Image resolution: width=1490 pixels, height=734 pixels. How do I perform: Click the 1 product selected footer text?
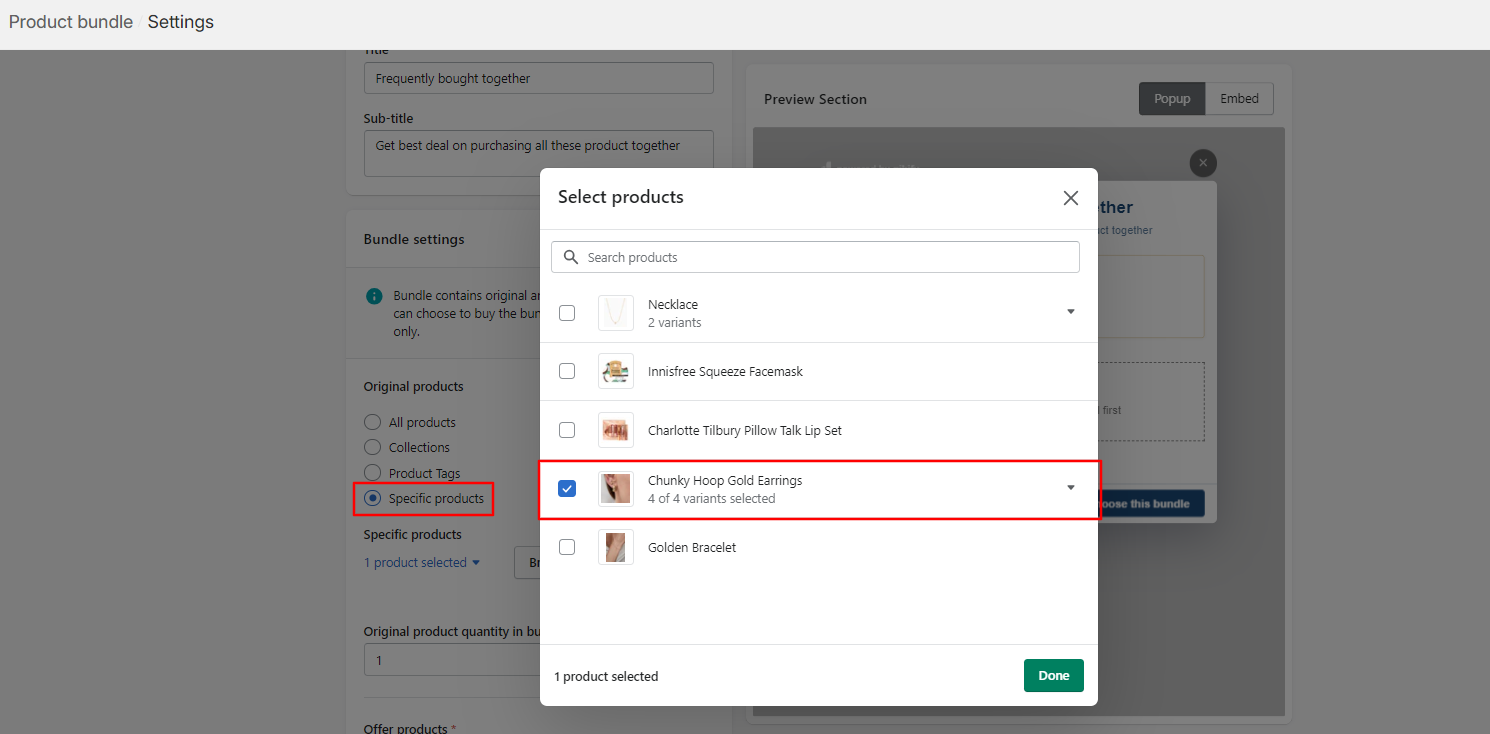606,677
